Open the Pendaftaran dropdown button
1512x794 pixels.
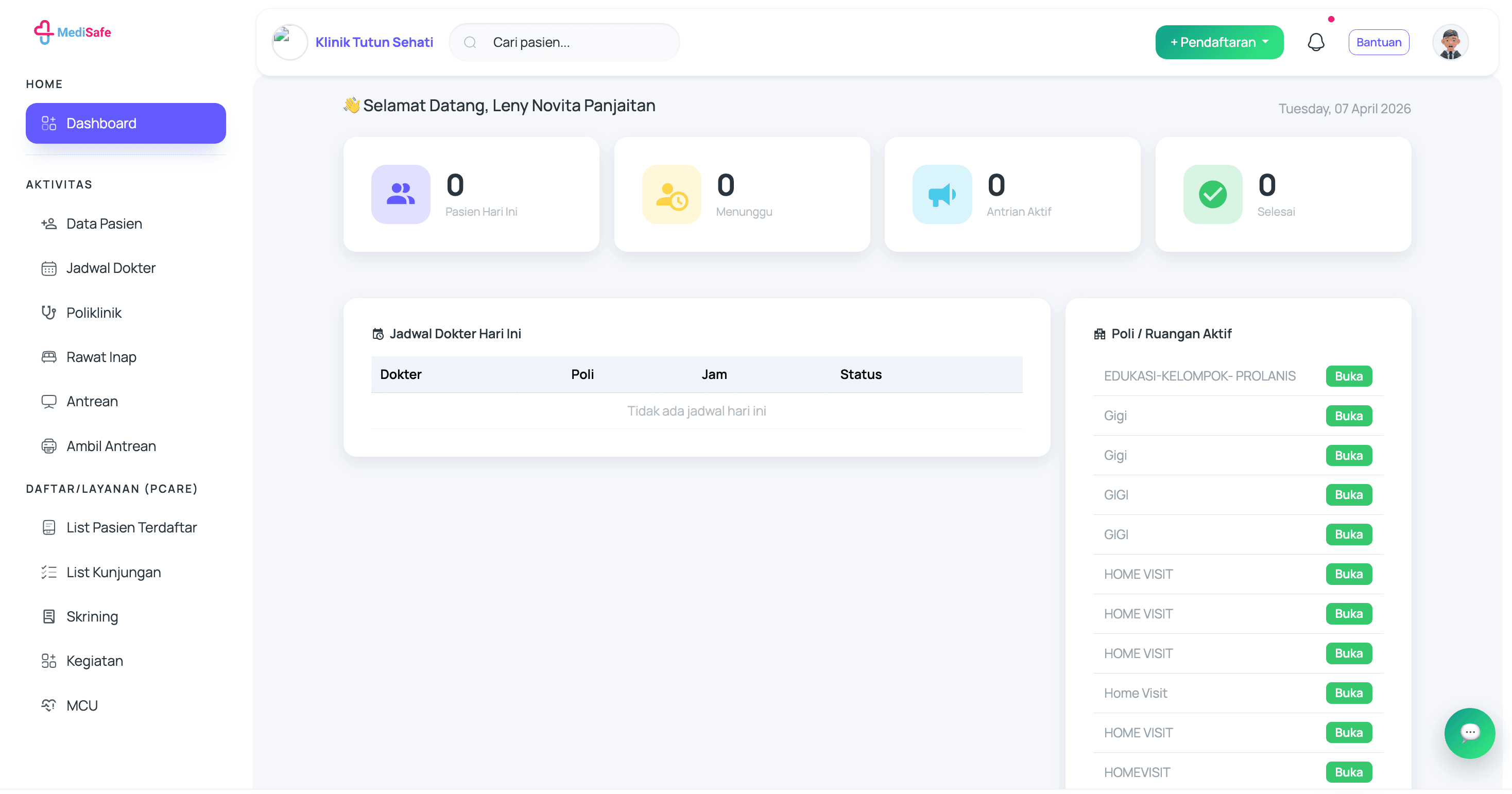pyautogui.click(x=1218, y=42)
